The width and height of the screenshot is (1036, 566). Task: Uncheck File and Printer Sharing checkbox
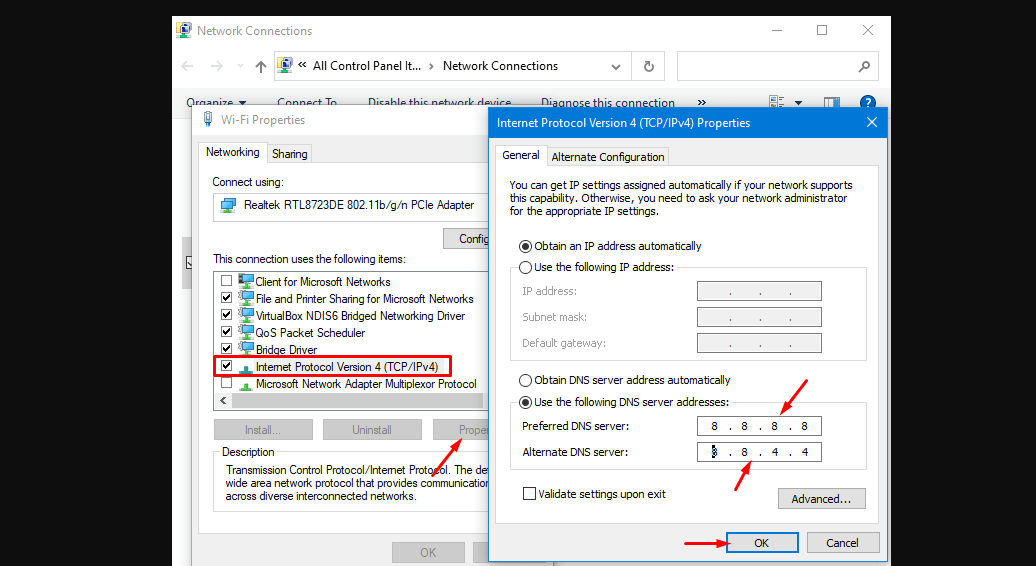(227, 298)
